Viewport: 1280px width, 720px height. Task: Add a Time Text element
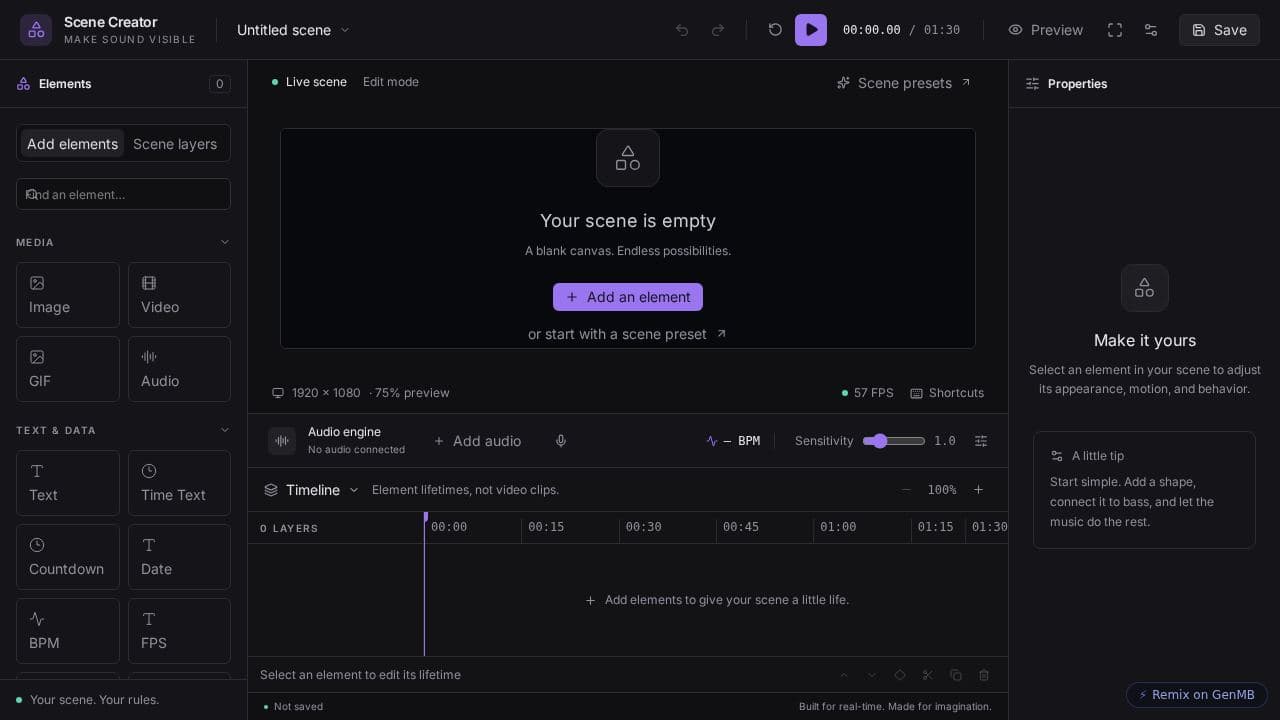(179, 483)
